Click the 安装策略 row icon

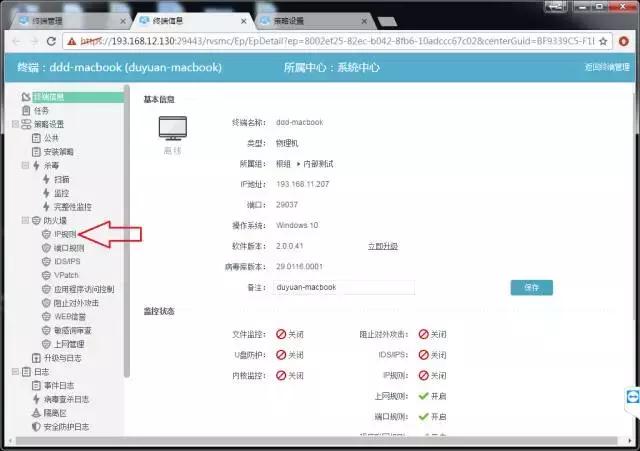coord(36,152)
